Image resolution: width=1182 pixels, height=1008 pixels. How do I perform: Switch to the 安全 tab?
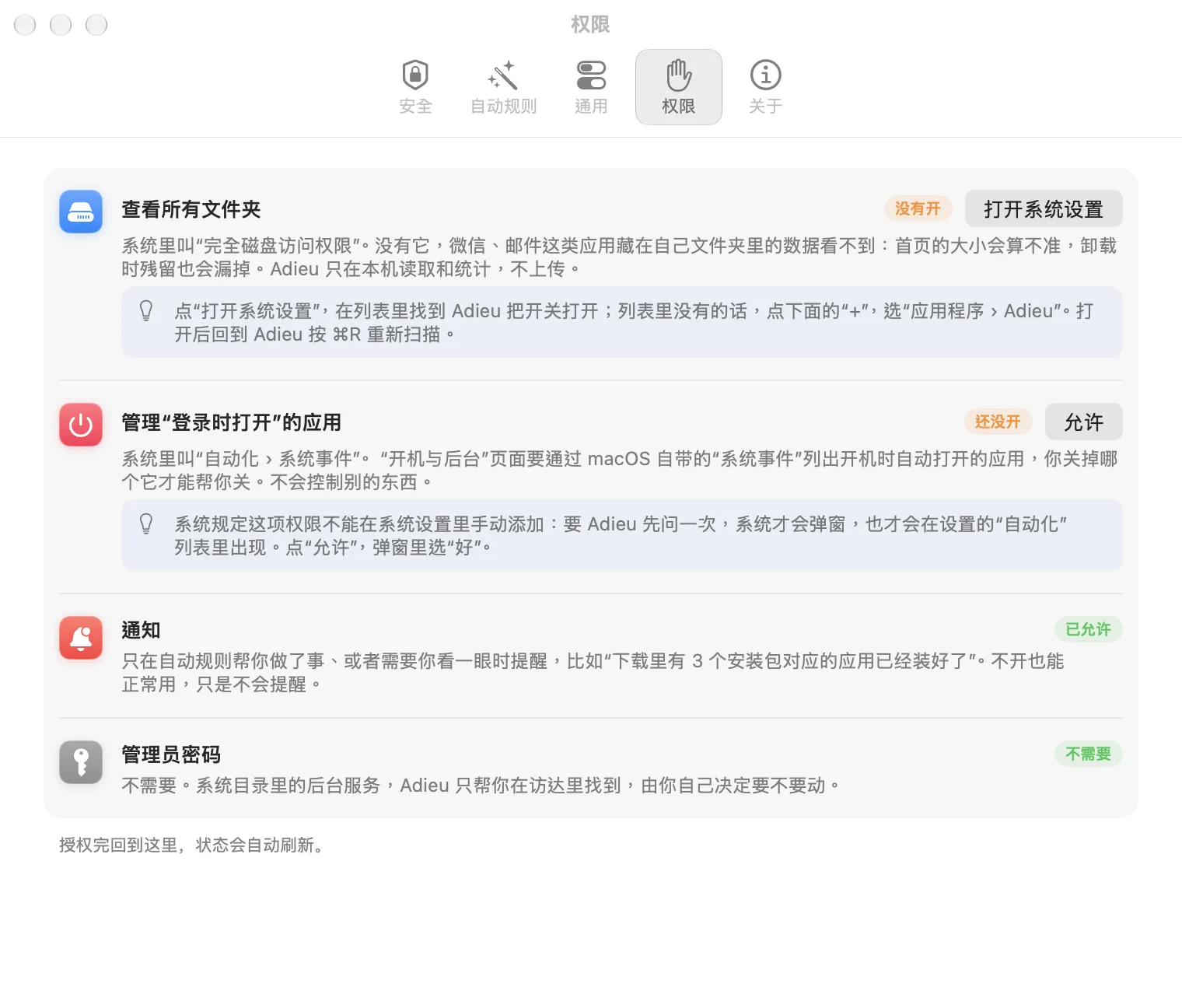pyautogui.click(x=415, y=87)
